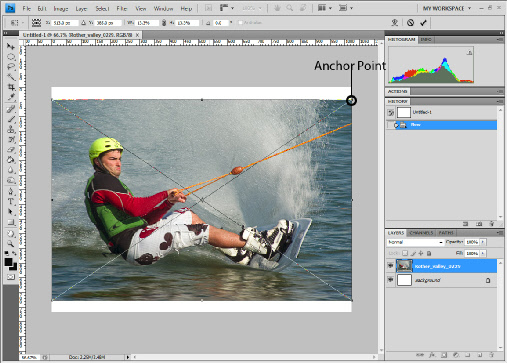This screenshot has width=507, height=363.
Task: Open the blend mode Normal dropdown
Action: tap(415, 242)
